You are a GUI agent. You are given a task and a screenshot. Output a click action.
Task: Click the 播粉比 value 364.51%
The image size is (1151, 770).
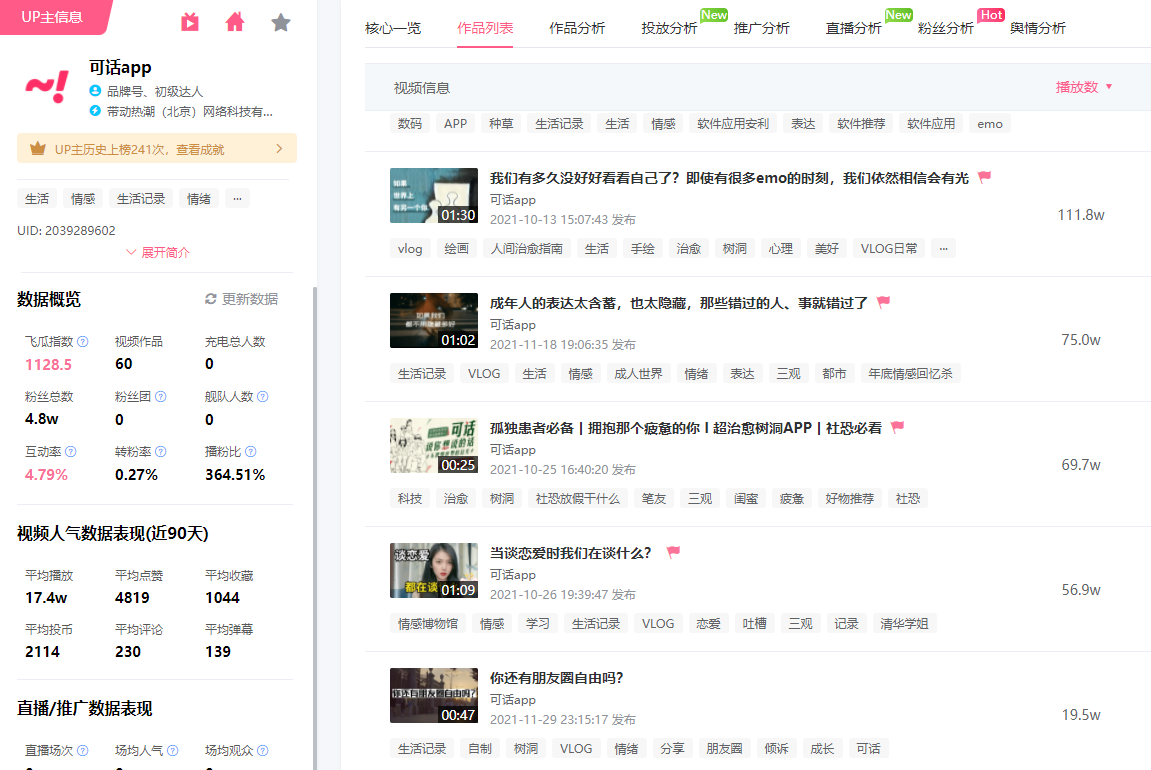click(x=235, y=475)
